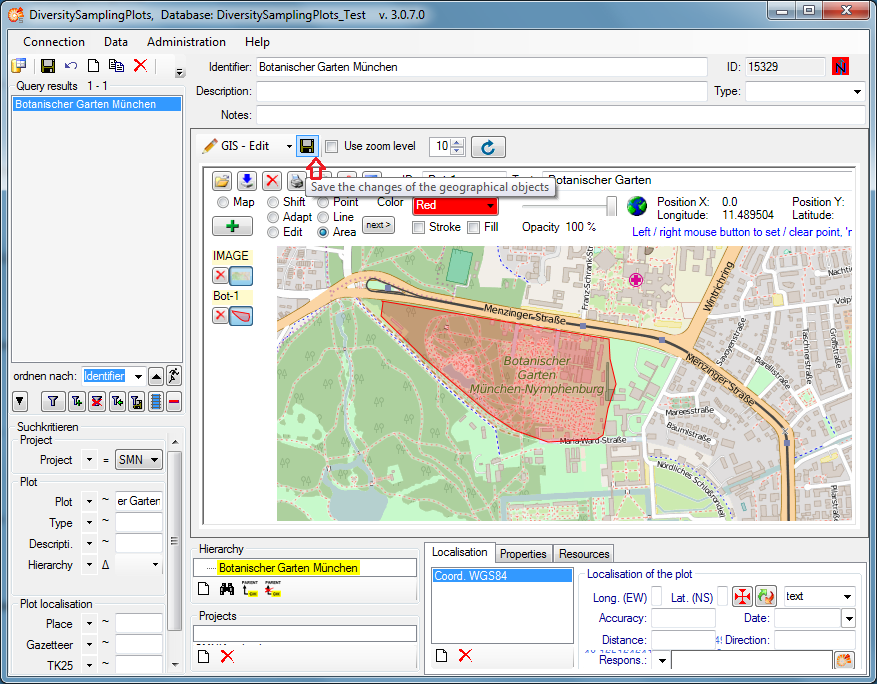The width and height of the screenshot is (877, 684).
Task: Click the globe icon beside position info
Action: 637,207
